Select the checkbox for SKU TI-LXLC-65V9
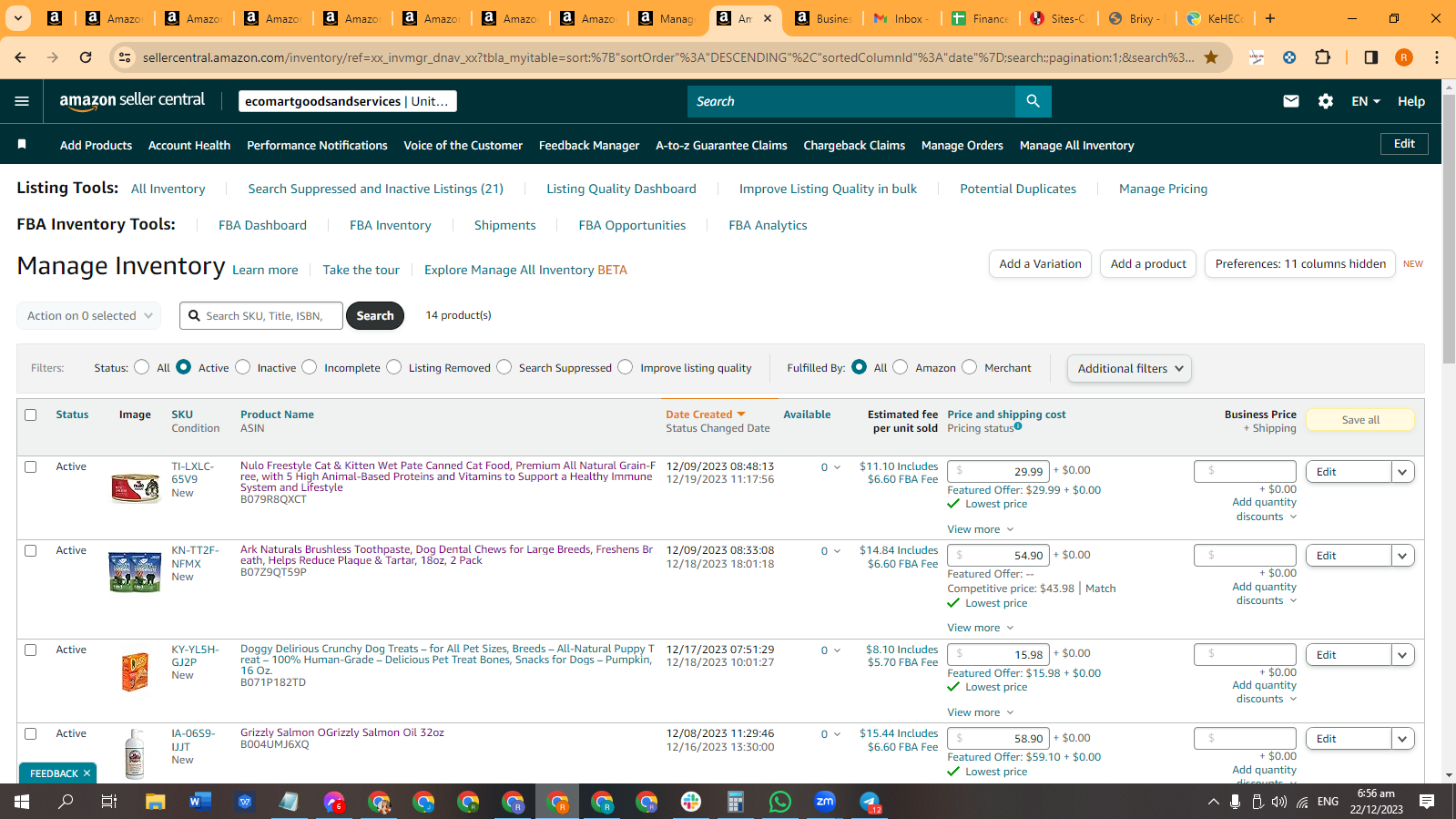 click(x=30, y=466)
